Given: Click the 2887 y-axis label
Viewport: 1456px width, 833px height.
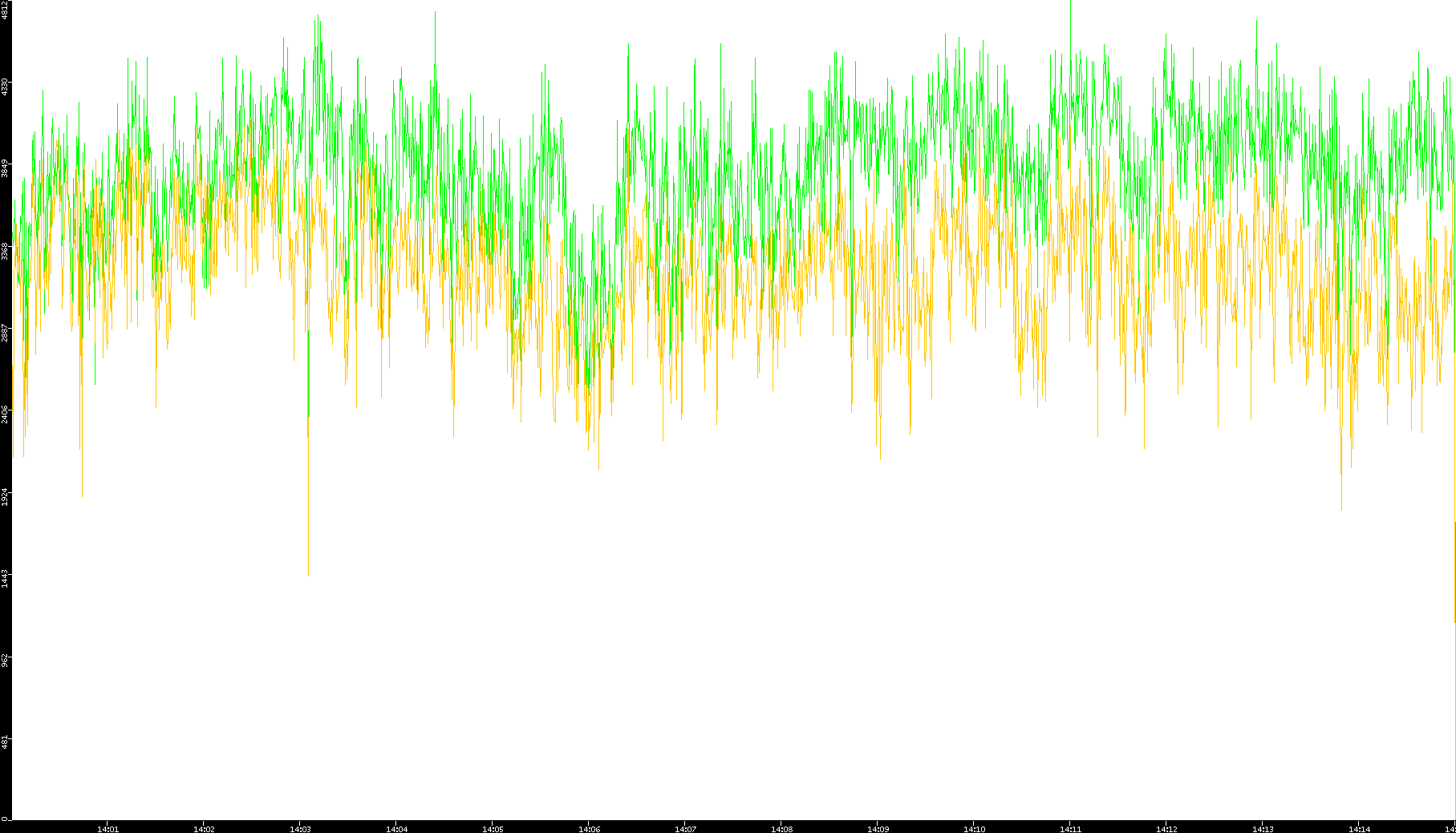Looking at the screenshot, I should click(6, 333).
